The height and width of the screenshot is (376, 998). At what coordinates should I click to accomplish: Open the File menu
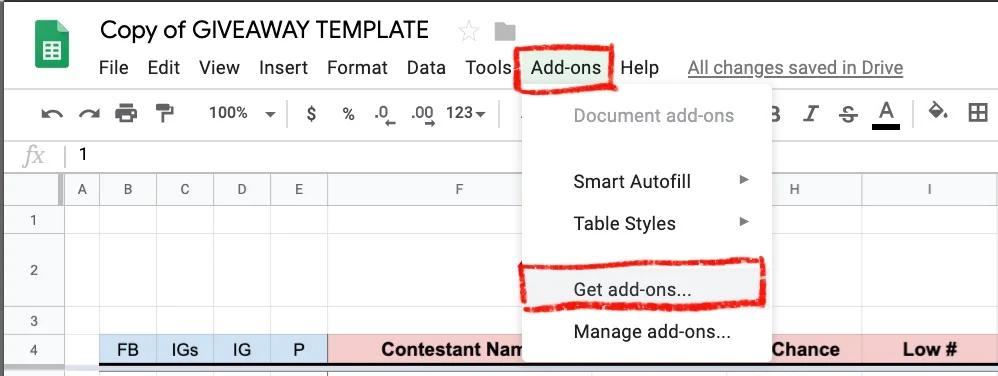pos(114,67)
